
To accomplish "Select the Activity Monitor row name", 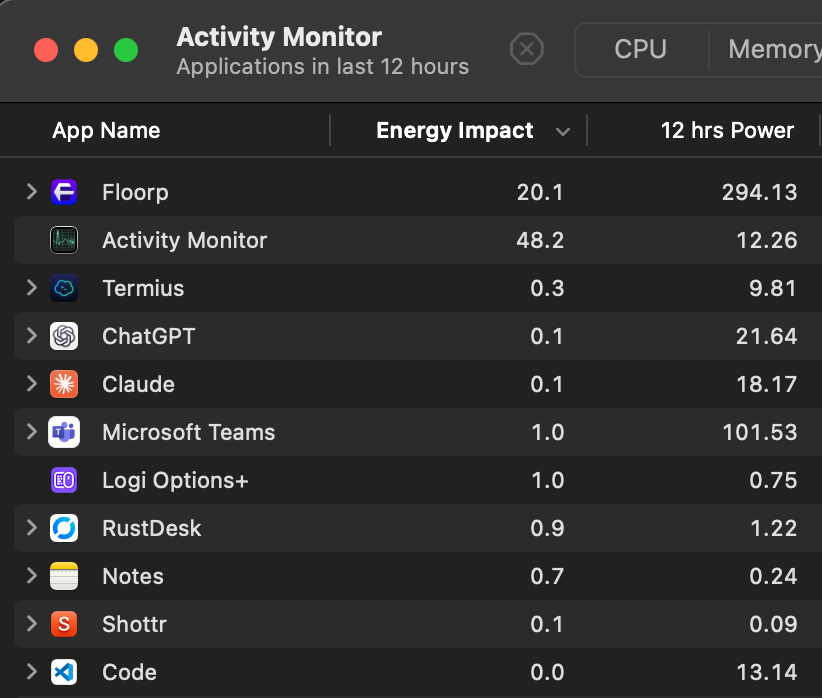I will 185,241.
